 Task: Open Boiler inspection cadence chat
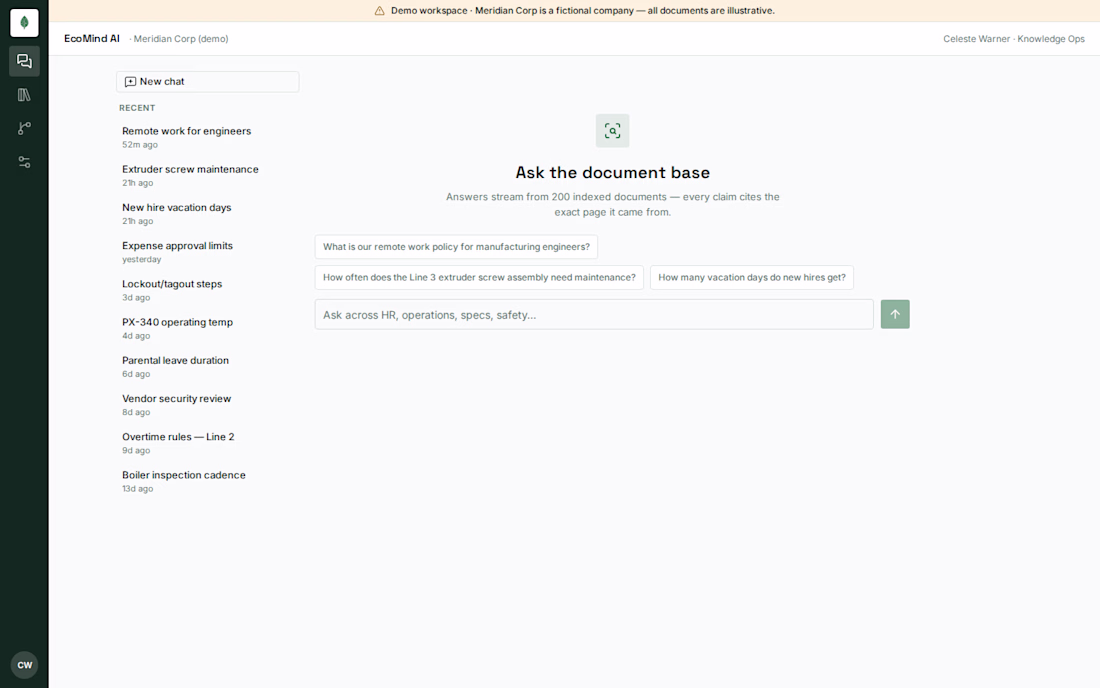(x=208, y=481)
